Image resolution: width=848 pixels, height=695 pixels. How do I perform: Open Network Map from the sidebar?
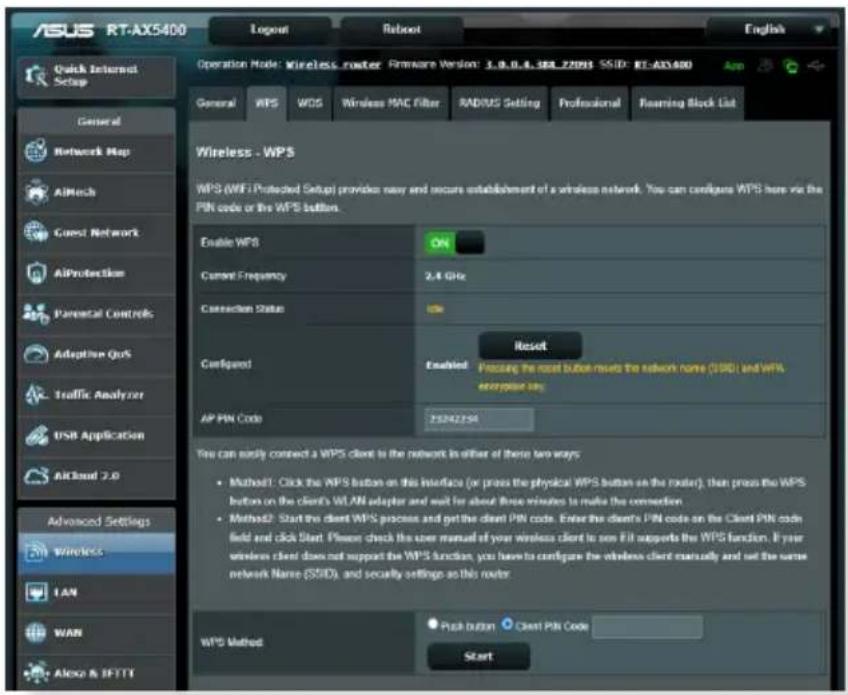(x=96, y=151)
